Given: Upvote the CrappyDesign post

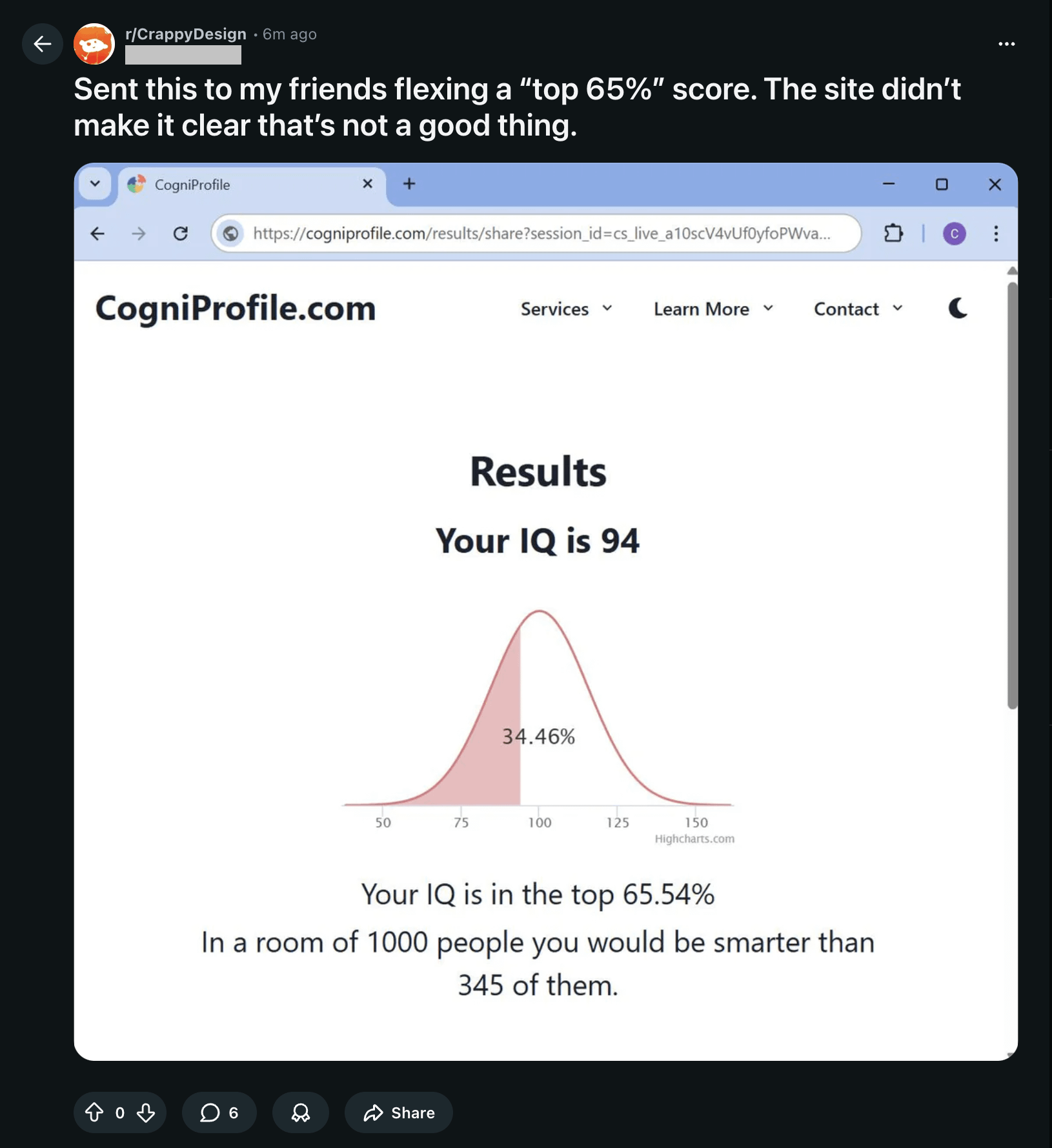Looking at the screenshot, I should [94, 1112].
